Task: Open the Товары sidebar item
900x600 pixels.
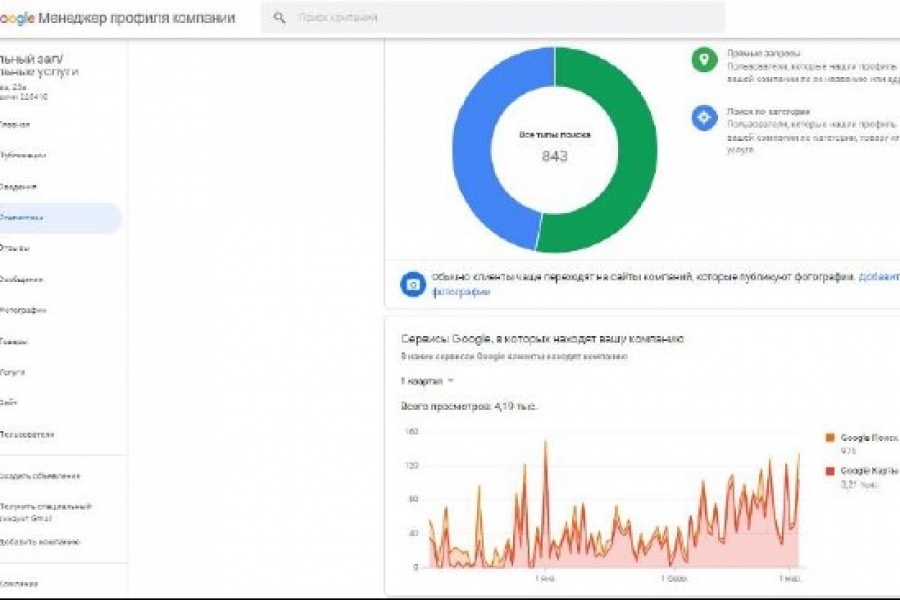Action: pyautogui.click(x=14, y=341)
